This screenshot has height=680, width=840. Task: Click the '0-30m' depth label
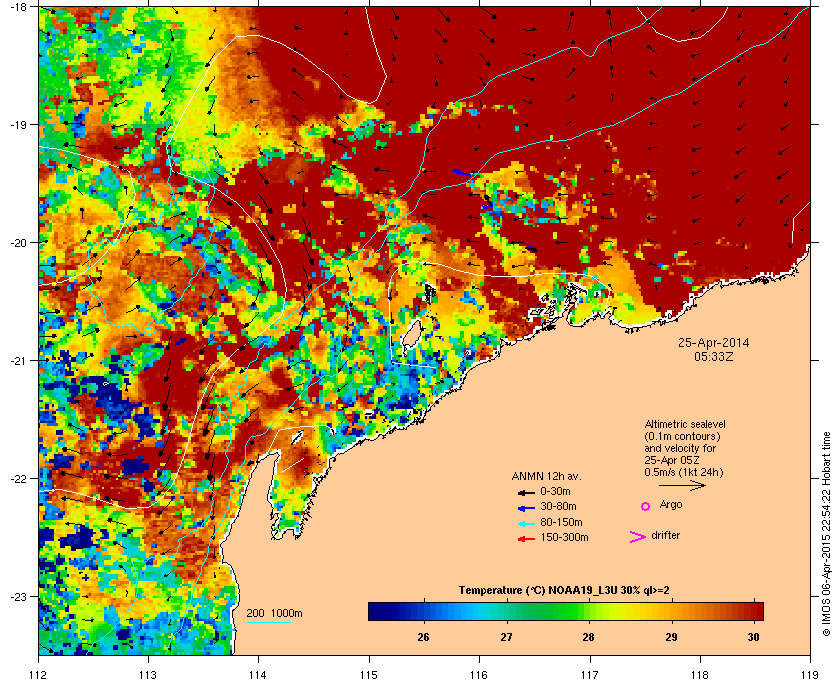556,491
